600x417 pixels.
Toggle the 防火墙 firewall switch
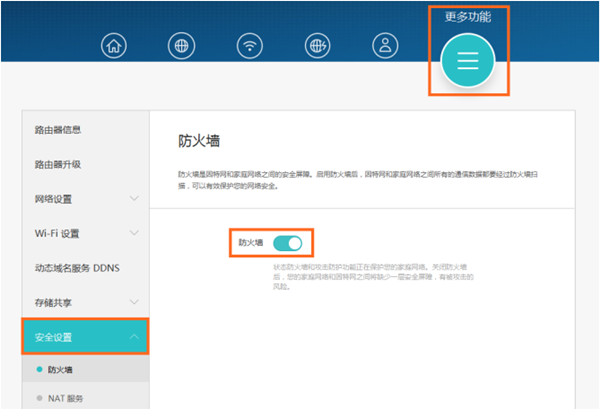coord(287,243)
